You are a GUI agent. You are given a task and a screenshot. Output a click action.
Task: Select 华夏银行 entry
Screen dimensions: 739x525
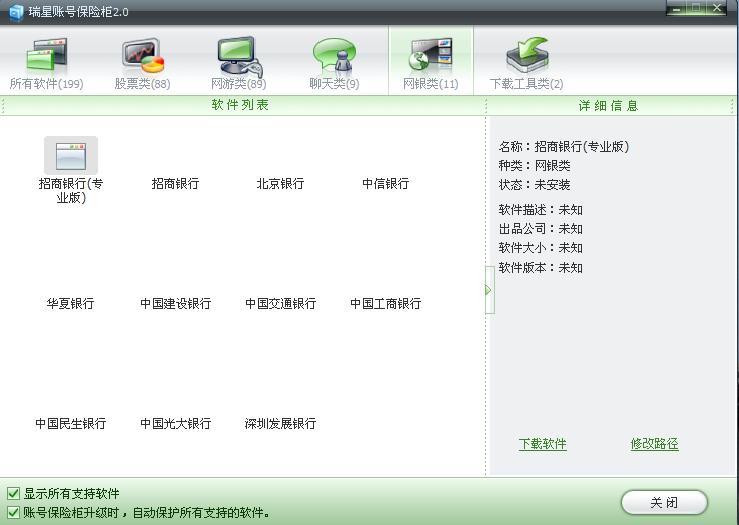point(70,303)
